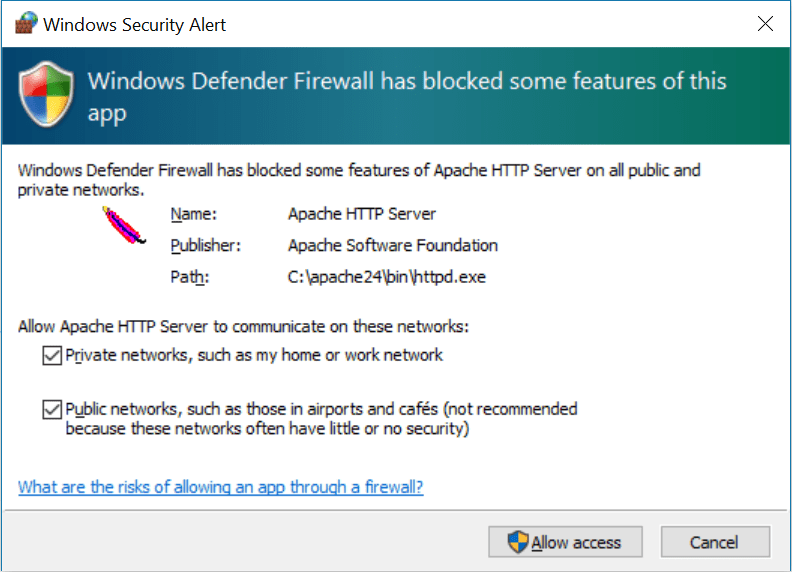
Task: Click the "Name:" field label
Action: pos(193,214)
